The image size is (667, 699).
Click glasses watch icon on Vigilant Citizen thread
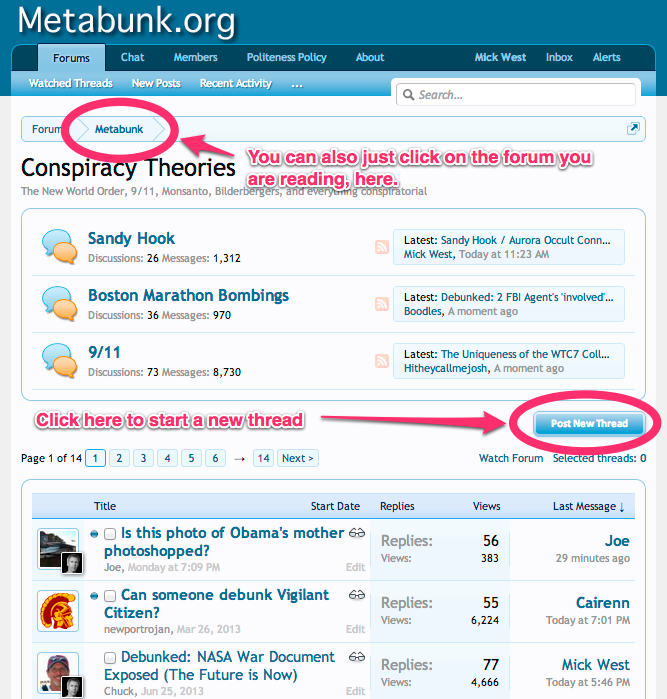tap(357, 595)
